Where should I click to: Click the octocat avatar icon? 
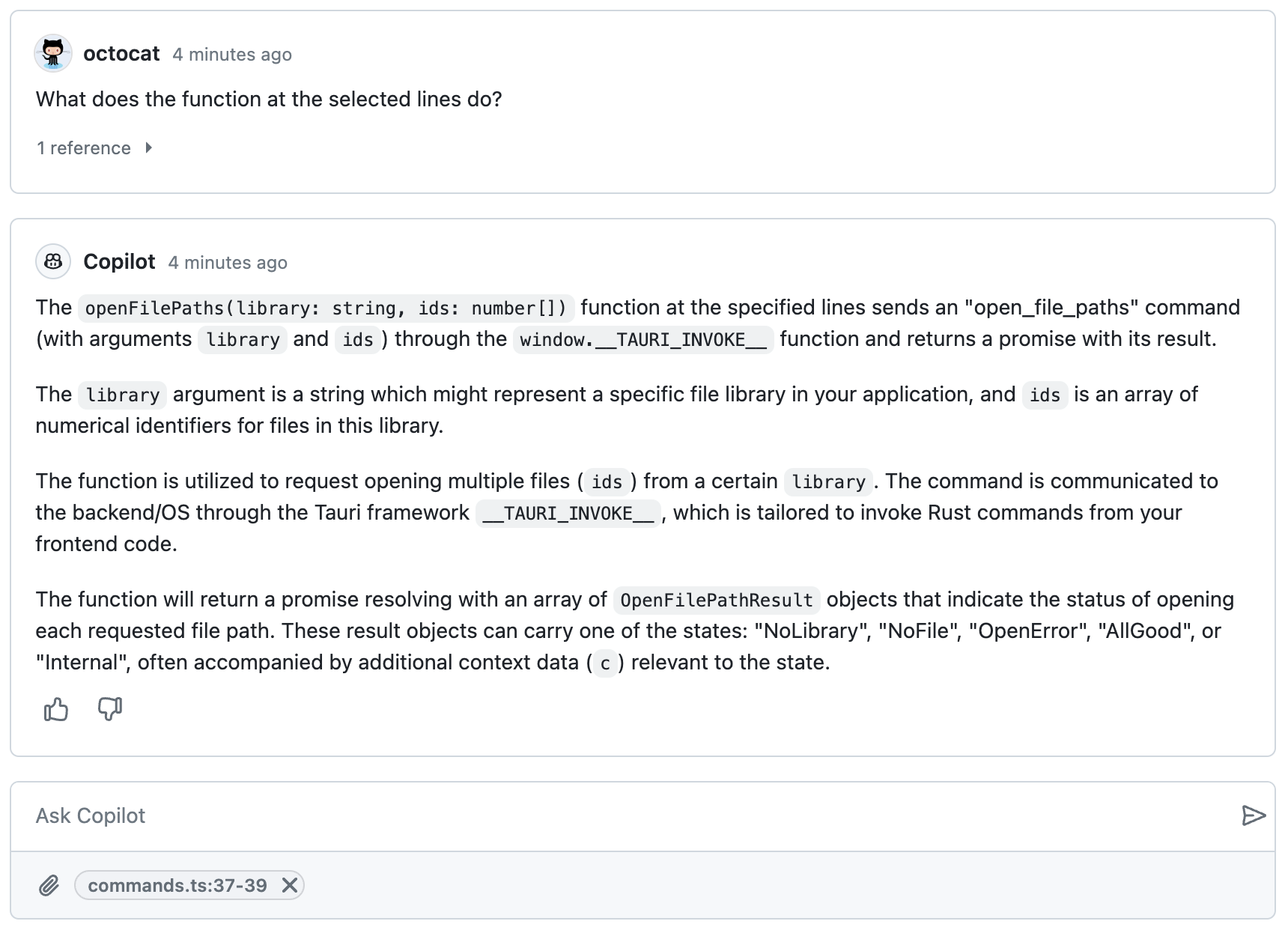pos(52,53)
